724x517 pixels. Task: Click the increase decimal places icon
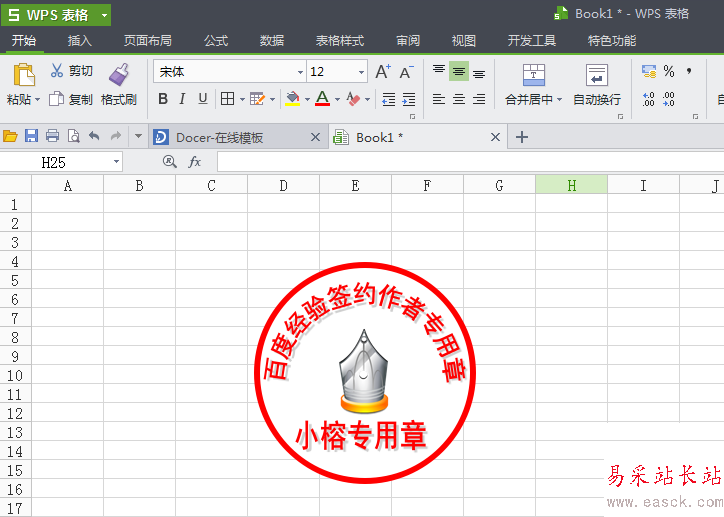[648, 99]
